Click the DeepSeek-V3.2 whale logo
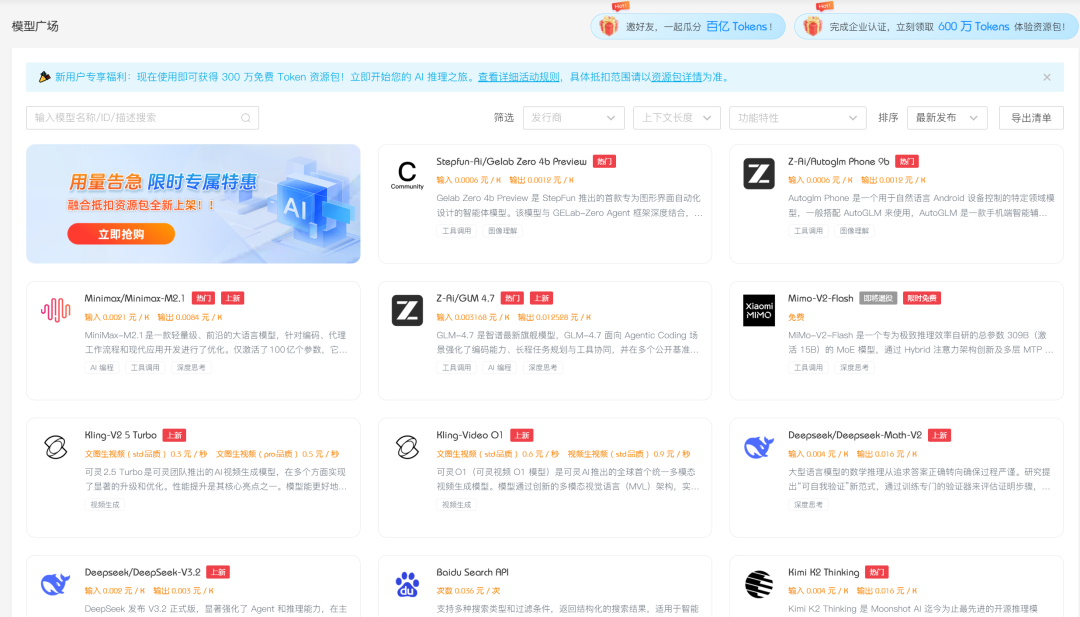 click(56, 585)
